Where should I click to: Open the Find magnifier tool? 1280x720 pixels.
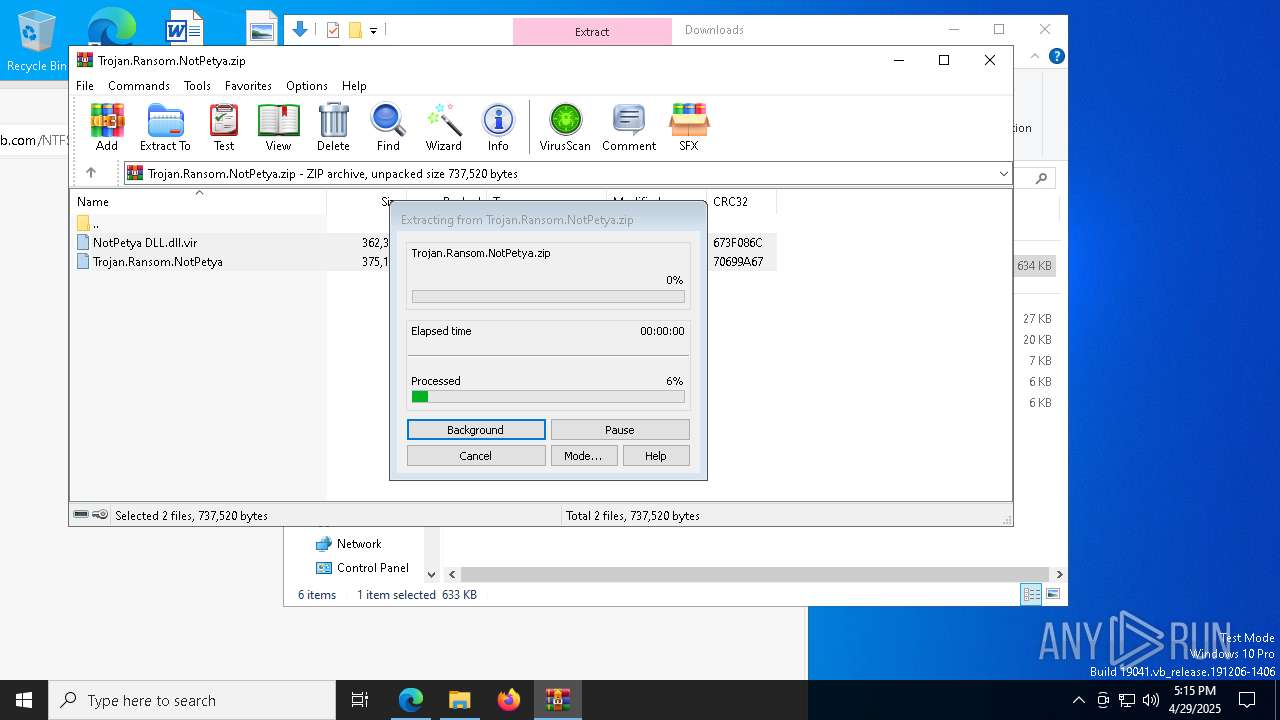(388, 127)
